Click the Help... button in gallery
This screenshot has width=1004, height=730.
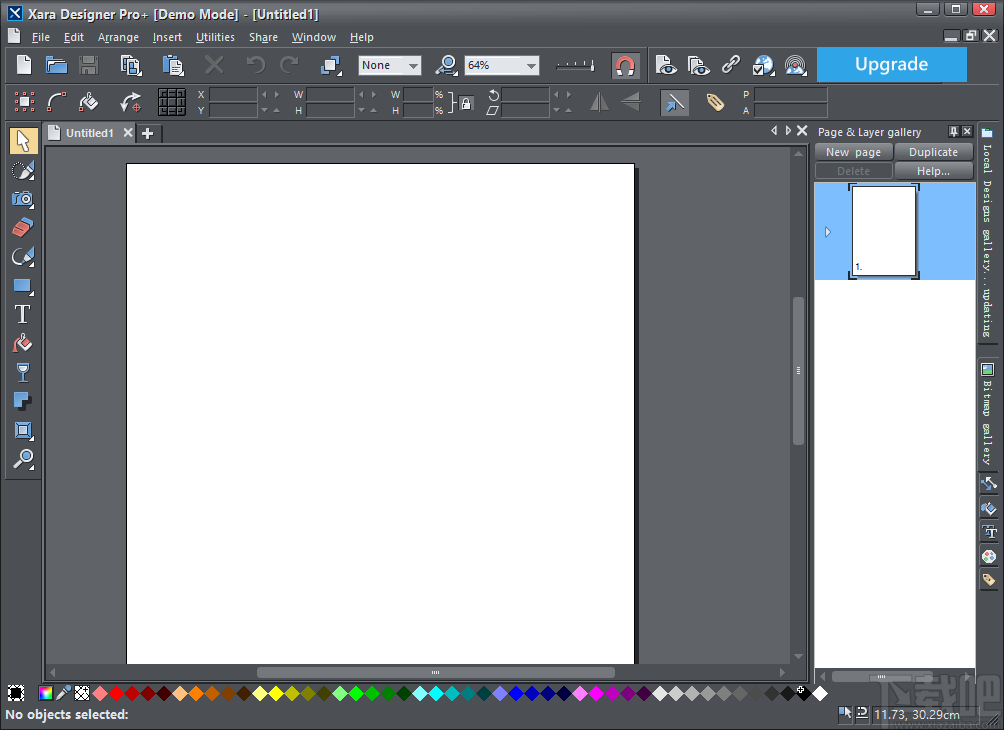[x=933, y=171]
